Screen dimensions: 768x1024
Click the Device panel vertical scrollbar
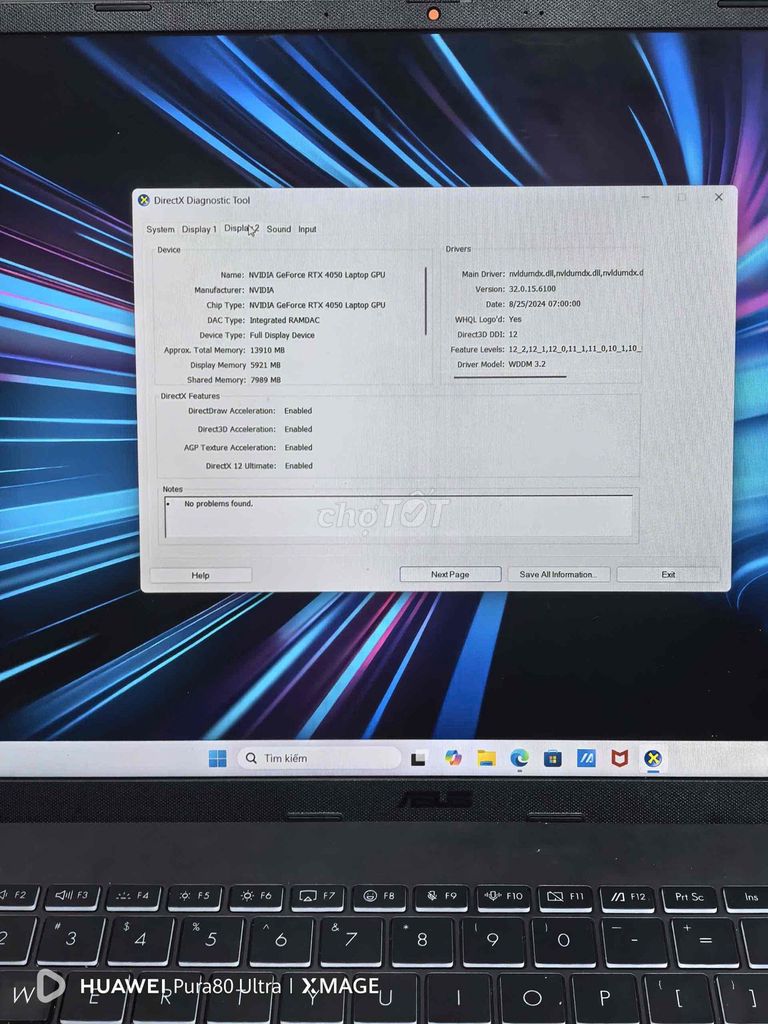(x=426, y=300)
